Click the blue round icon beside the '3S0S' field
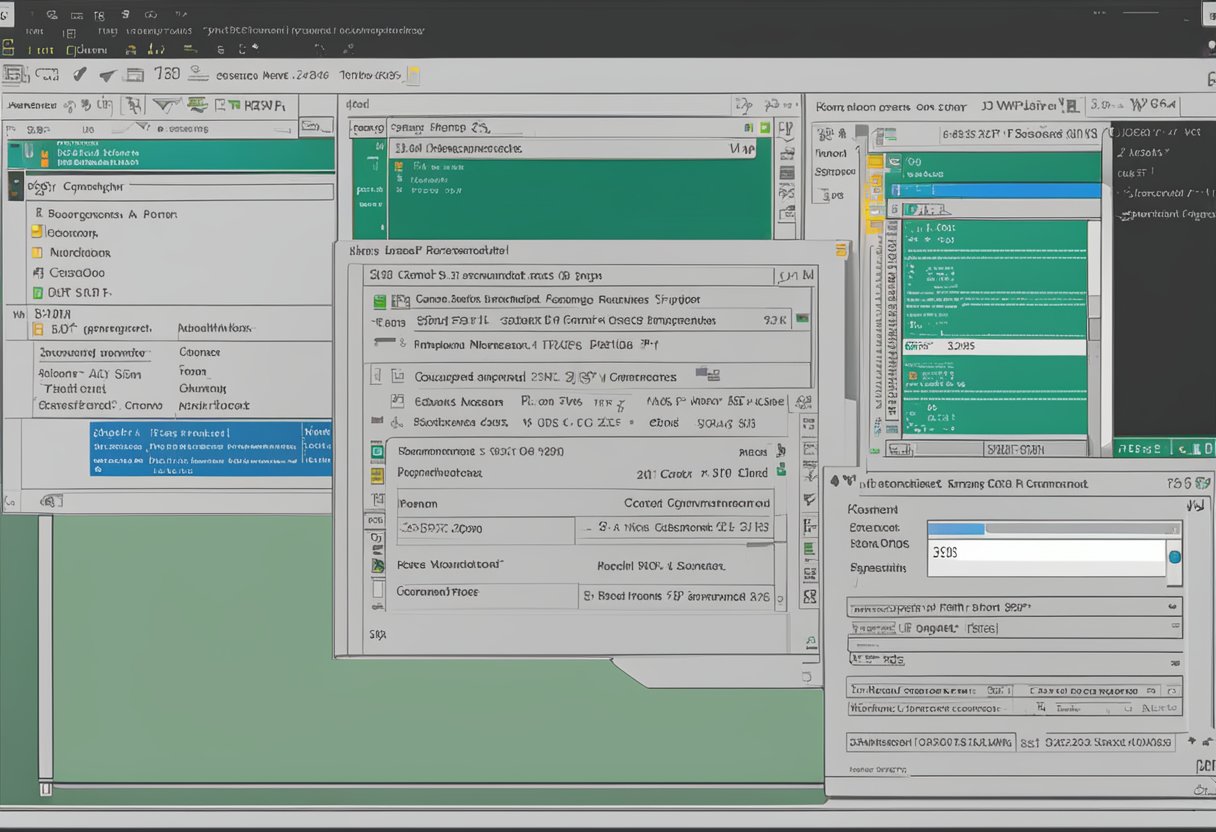Screen dimensions: 1216x832 click(1174, 557)
